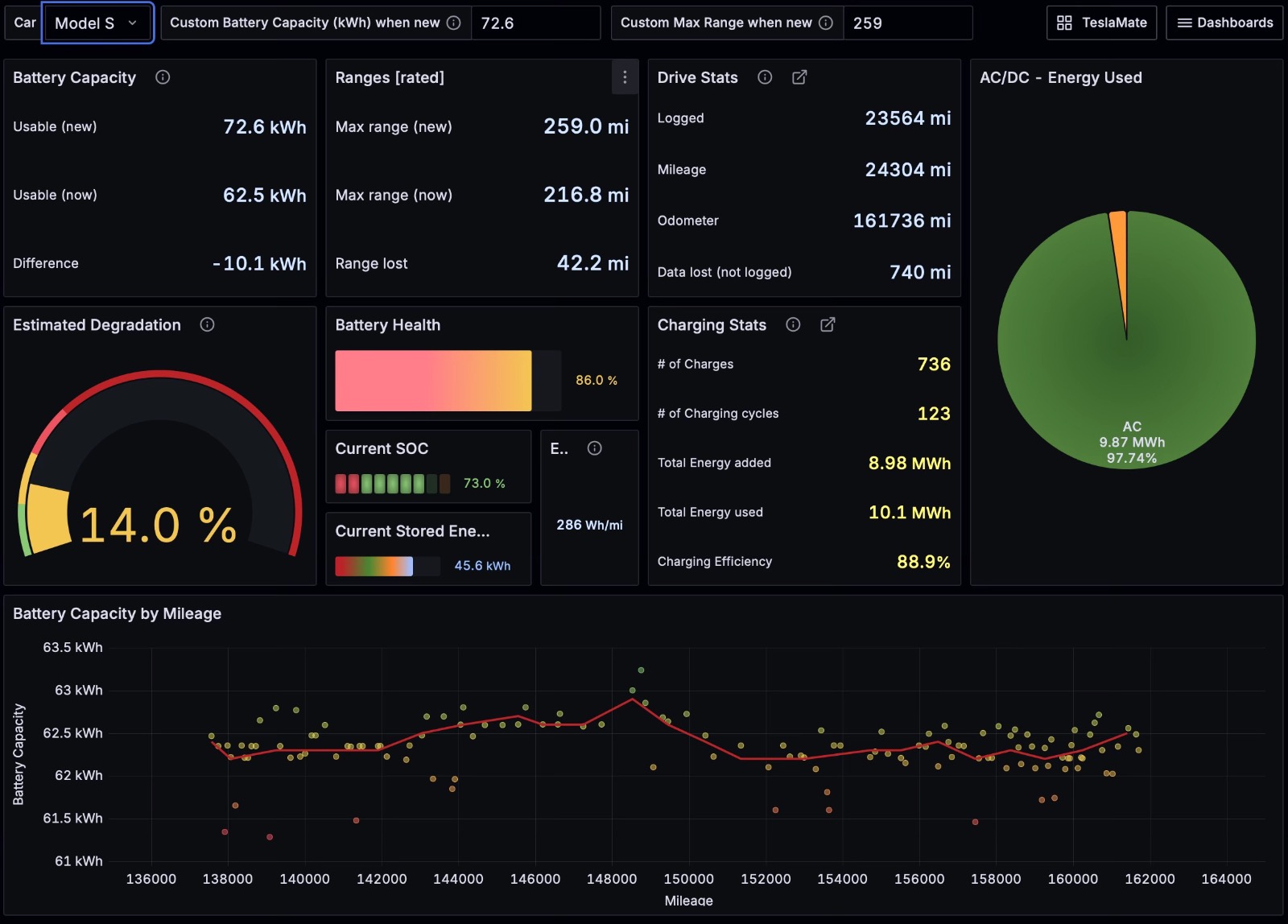This screenshot has height=924, width=1288.
Task: Click the Custom Max Range value field
Action: click(906, 23)
